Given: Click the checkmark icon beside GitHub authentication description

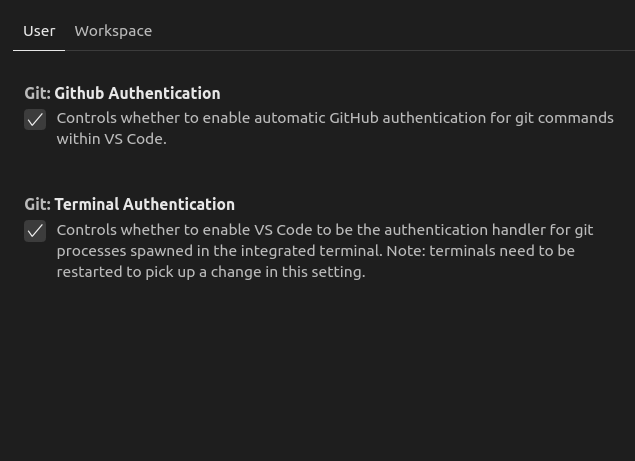Looking at the screenshot, I should tap(35, 120).
